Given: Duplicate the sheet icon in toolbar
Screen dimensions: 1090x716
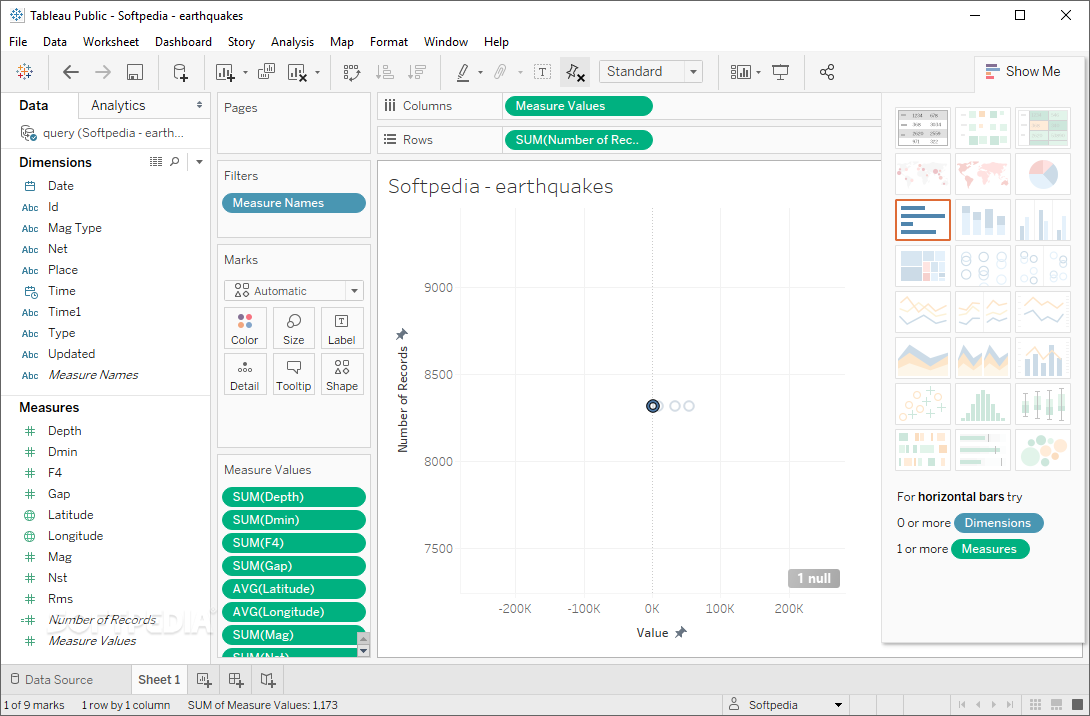Looking at the screenshot, I should point(266,72).
